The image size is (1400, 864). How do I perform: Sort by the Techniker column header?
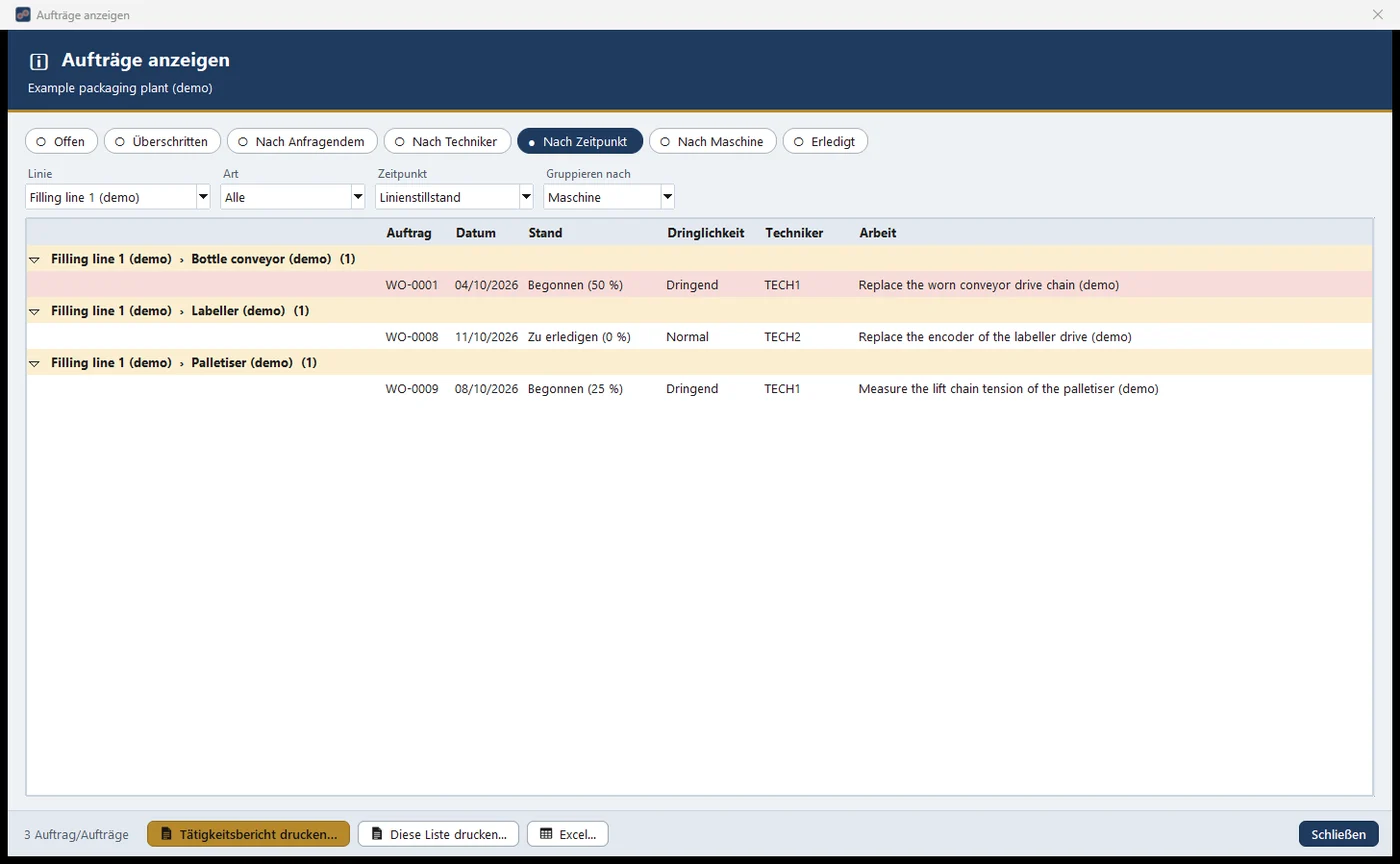794,233
